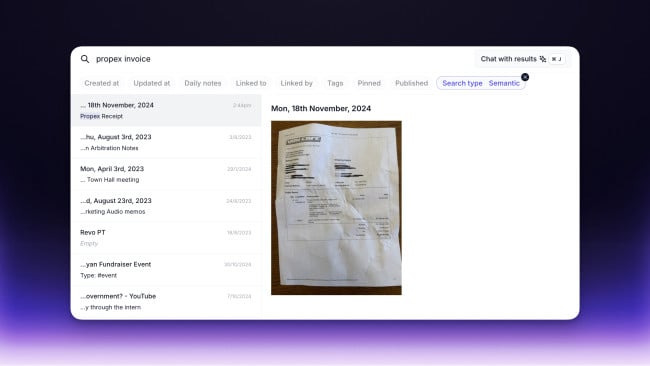Screen dimensions: 650x366
Task: Open the Created at filter
Action: click(x=102, y=83)
